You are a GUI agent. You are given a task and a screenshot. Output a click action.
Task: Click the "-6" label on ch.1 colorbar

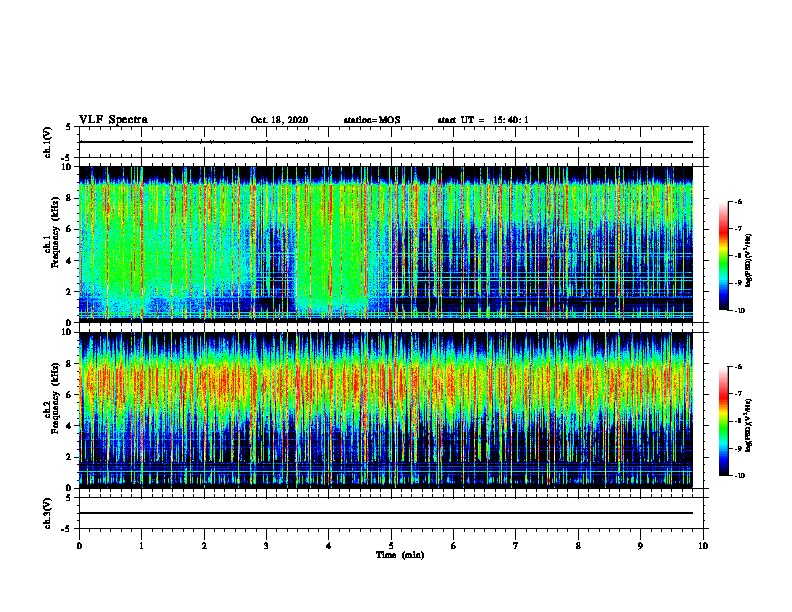pyautogui.click(x=737, y=202)
